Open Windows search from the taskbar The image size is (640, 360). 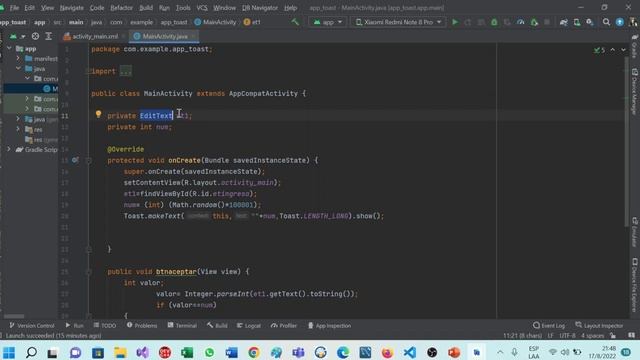click(31, 352)
